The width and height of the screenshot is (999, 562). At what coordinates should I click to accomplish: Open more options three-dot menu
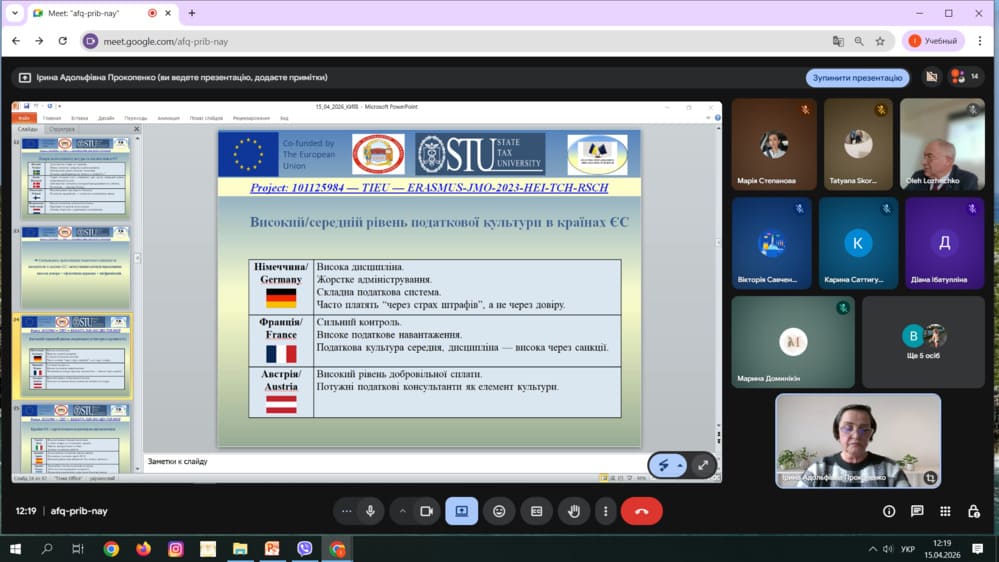tap(605, 511)
